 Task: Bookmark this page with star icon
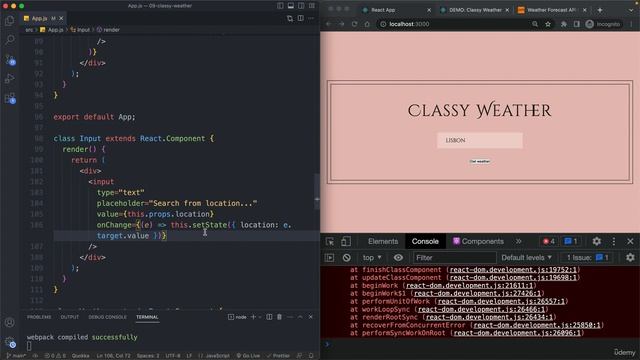(548, 24)
